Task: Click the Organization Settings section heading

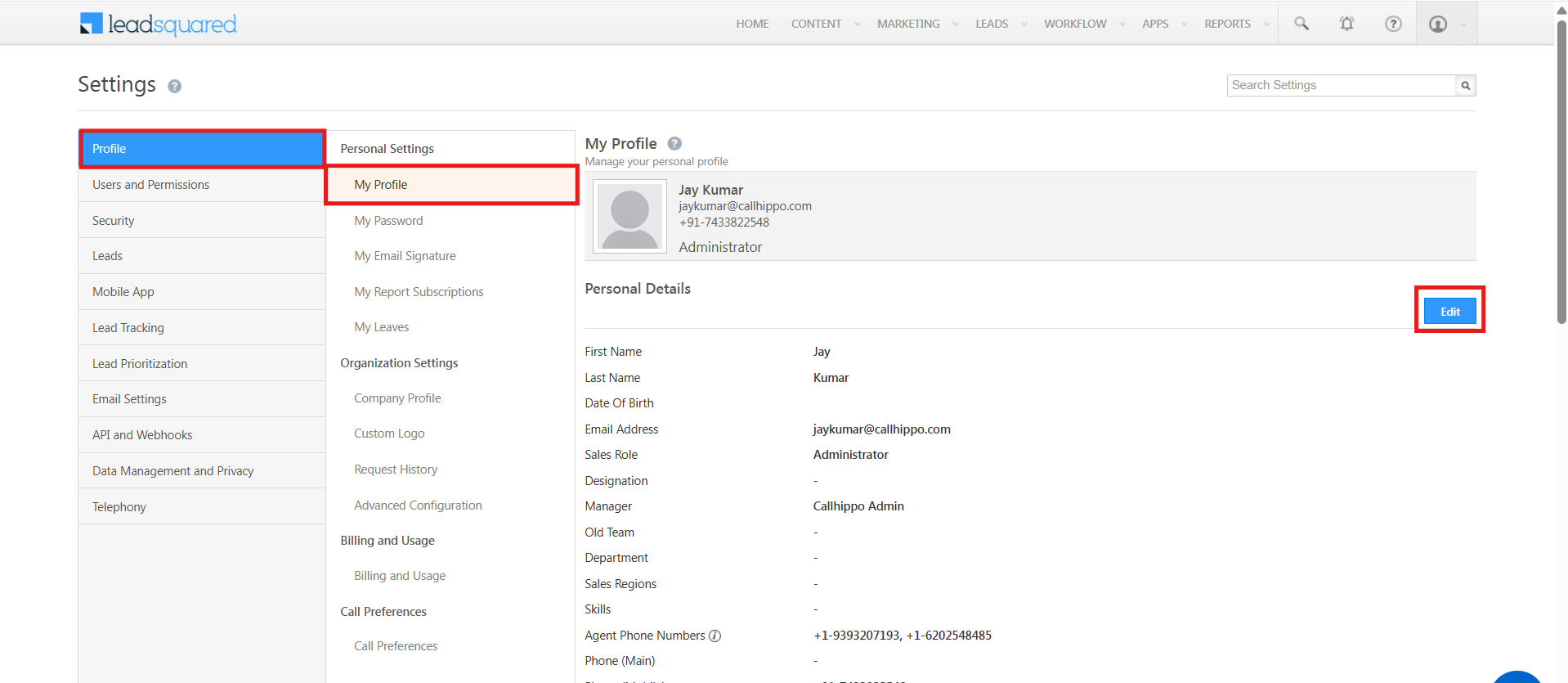Action: tap(399, 363)
